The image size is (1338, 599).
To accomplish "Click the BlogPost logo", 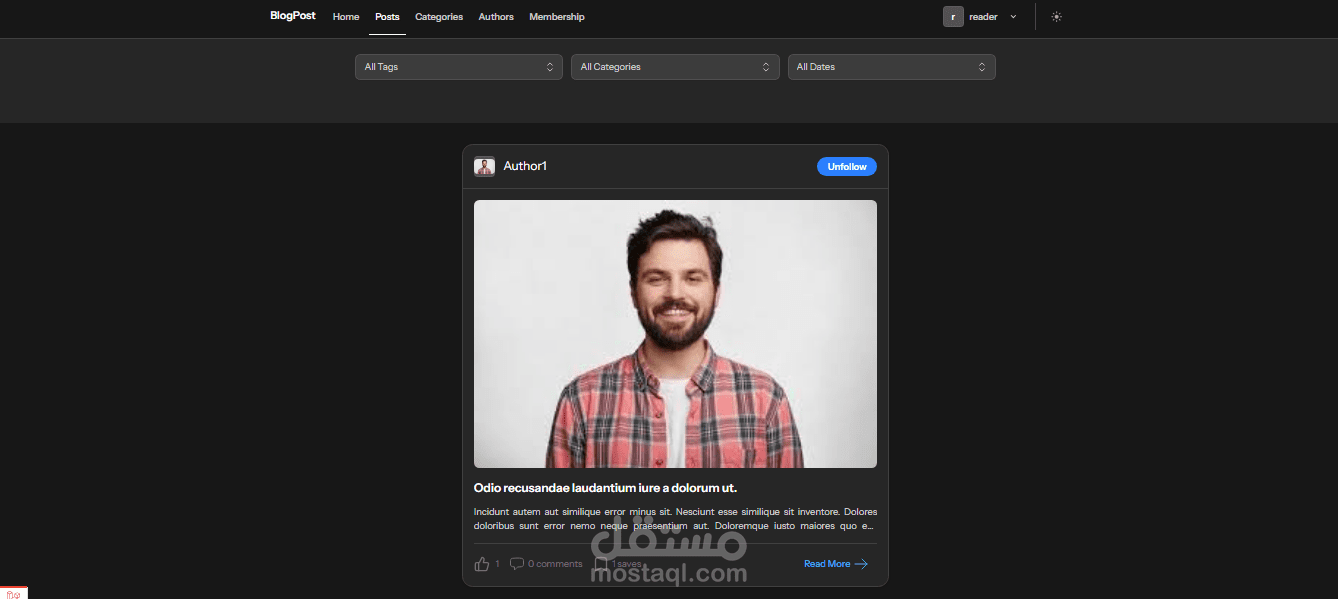I will point(293,16).
